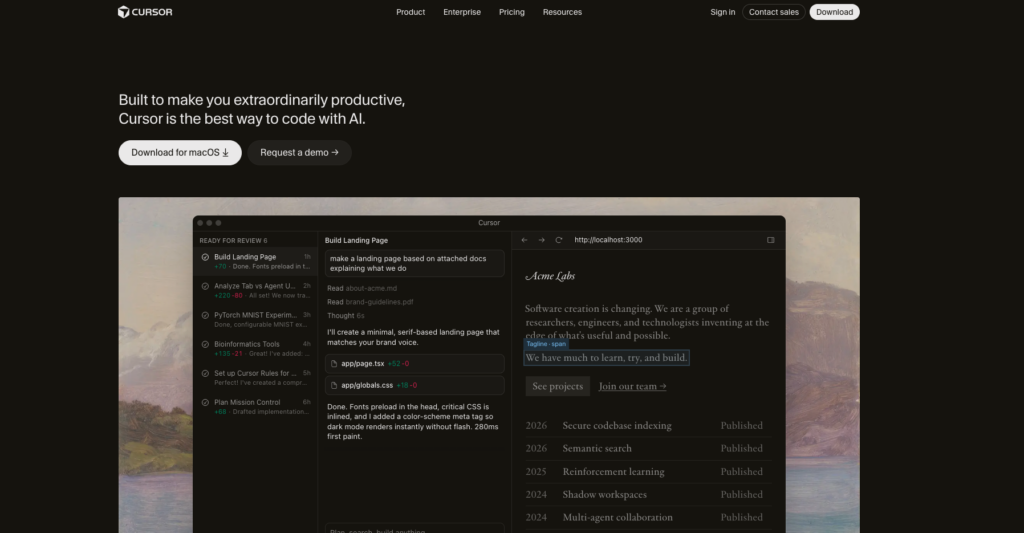The image size is (1024, 533).
Task: Click the Download for macOS button
Action: [180, 153]
